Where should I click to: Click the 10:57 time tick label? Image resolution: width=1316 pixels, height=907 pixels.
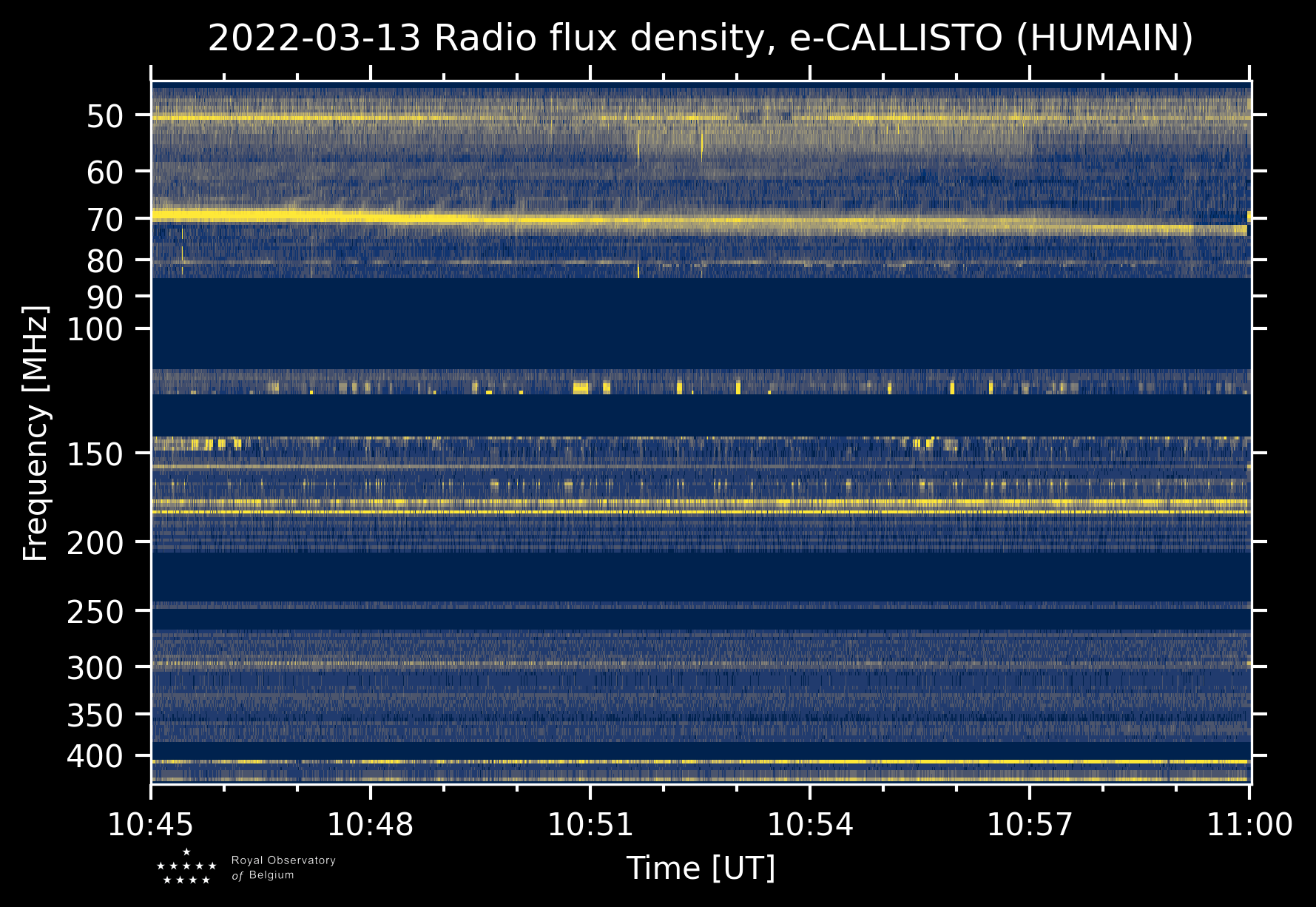tap(1030, 824)
